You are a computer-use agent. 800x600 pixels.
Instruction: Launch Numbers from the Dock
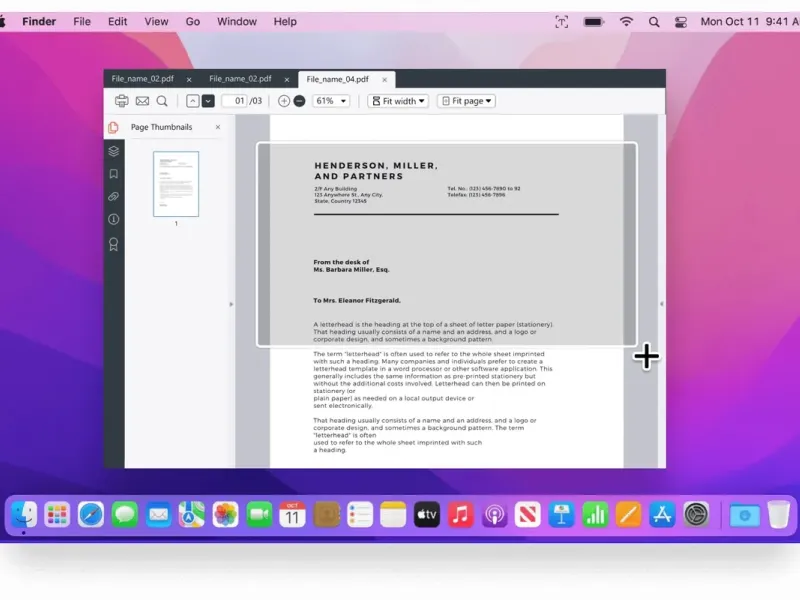tap(595, 514)
